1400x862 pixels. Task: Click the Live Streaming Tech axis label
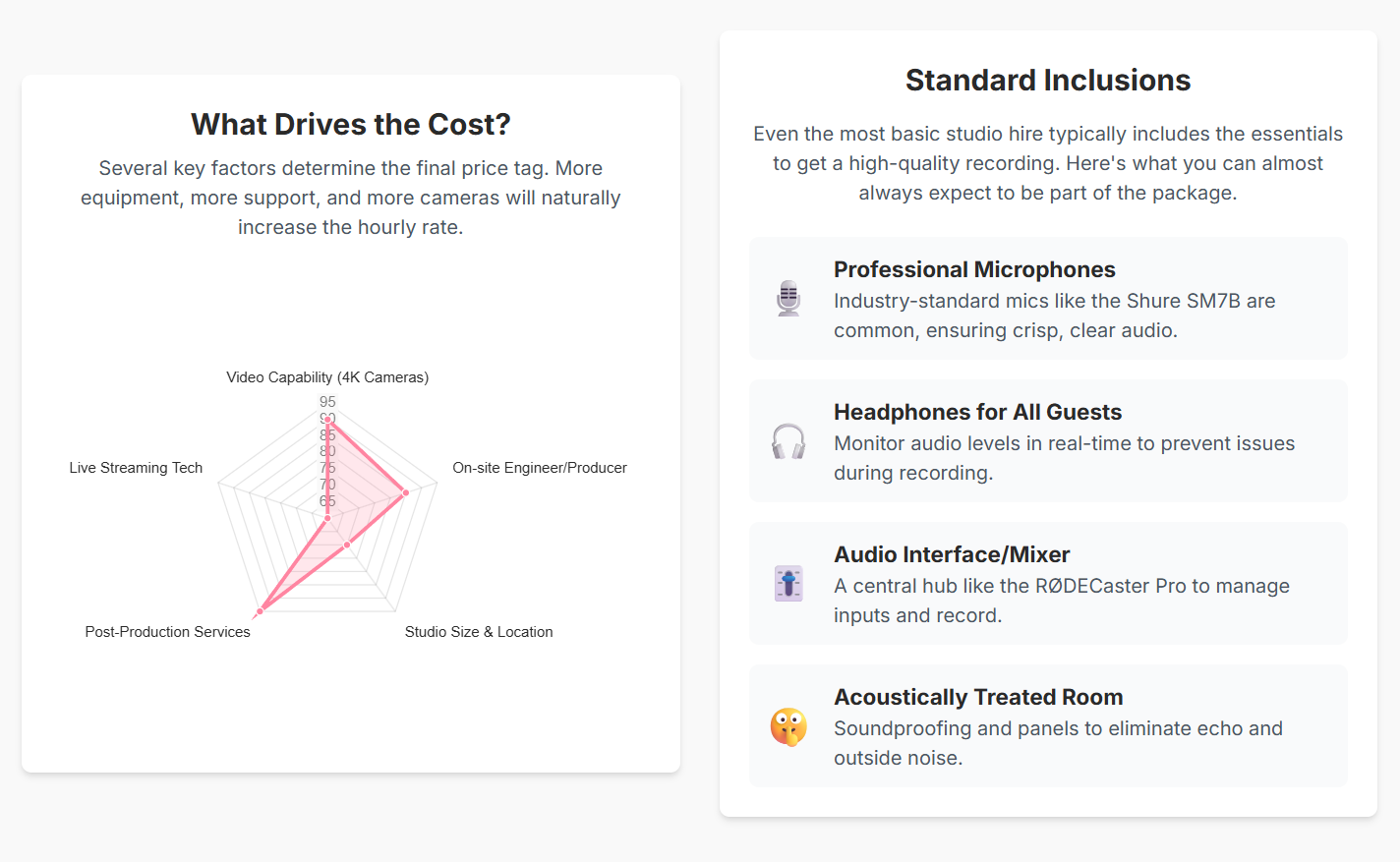point(136,468)
